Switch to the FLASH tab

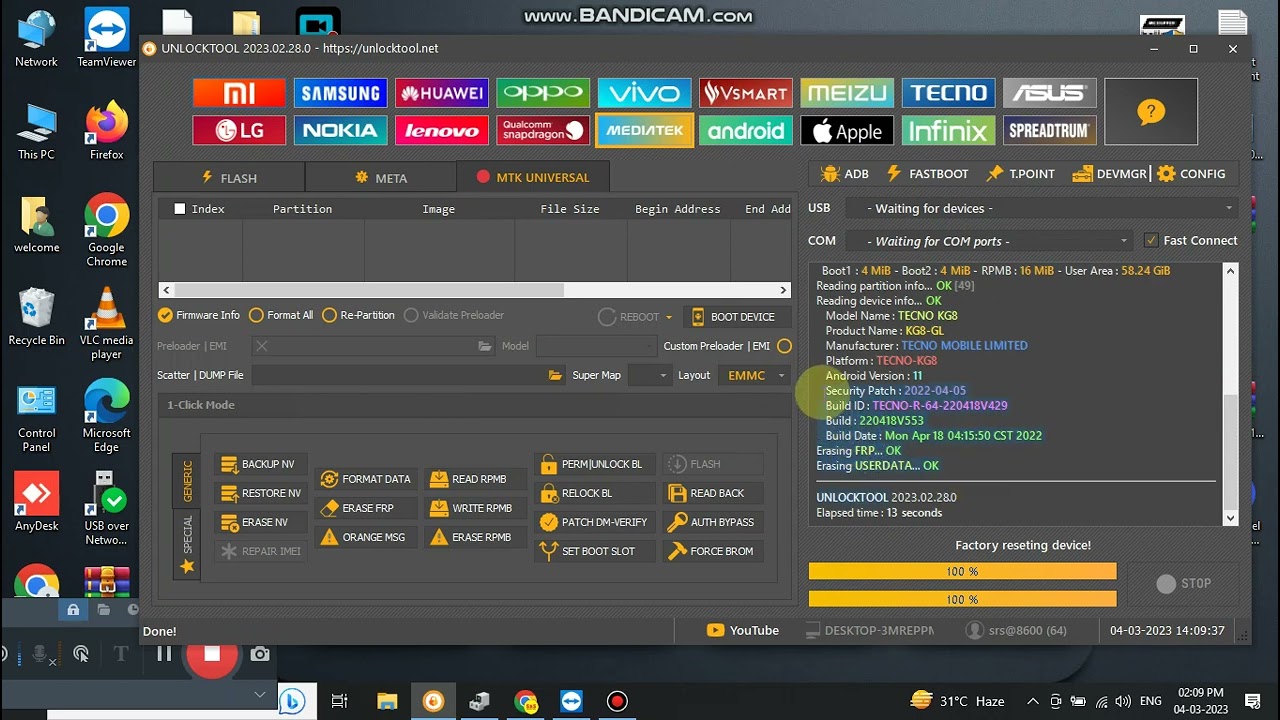229,177
